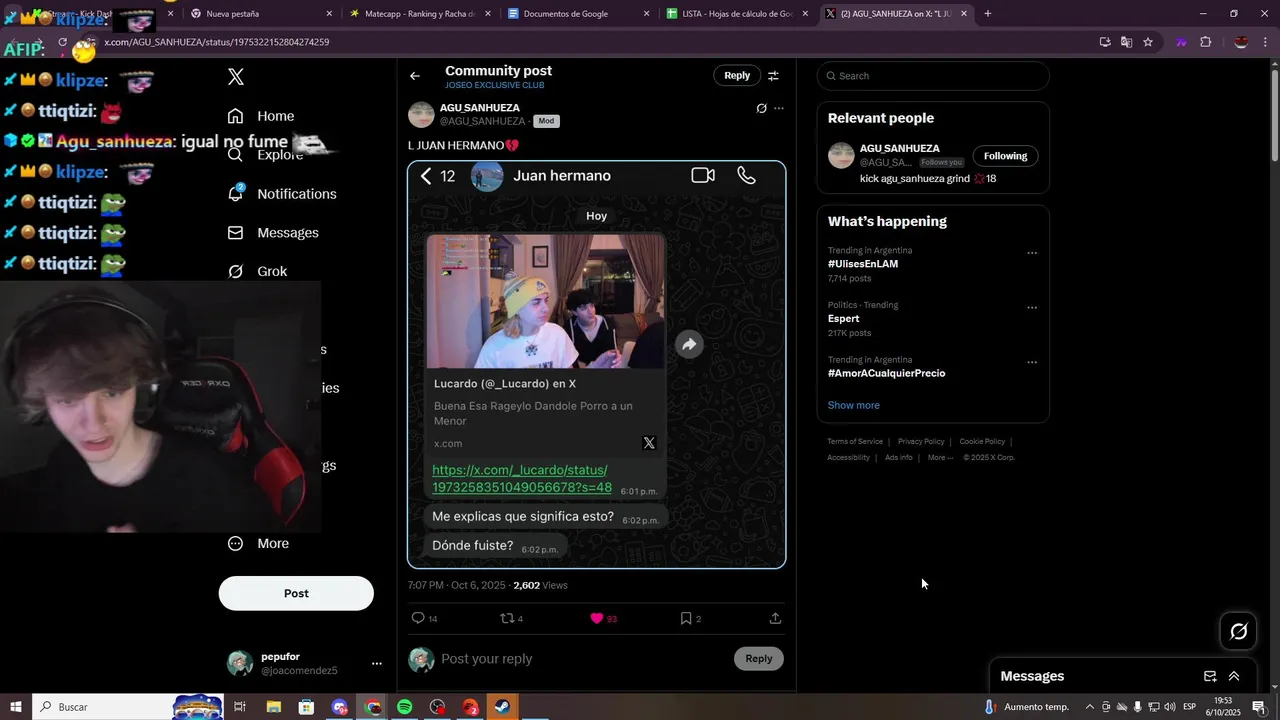Screen dimensions: 1280x720
Task: Open the #AmorACualquierPrecio trend
Action: click(x=886, y=373)
